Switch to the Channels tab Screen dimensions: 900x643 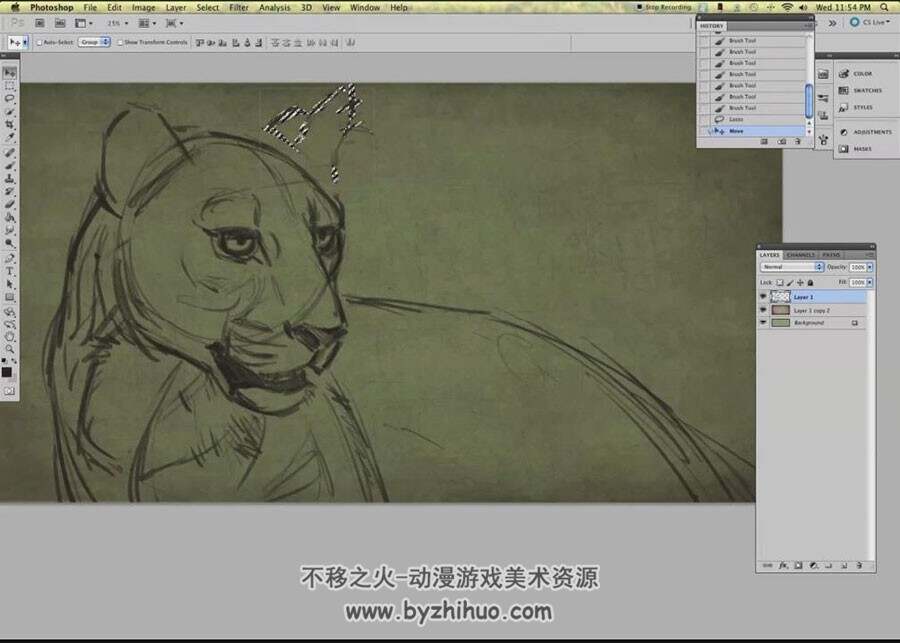pos(801,255)
